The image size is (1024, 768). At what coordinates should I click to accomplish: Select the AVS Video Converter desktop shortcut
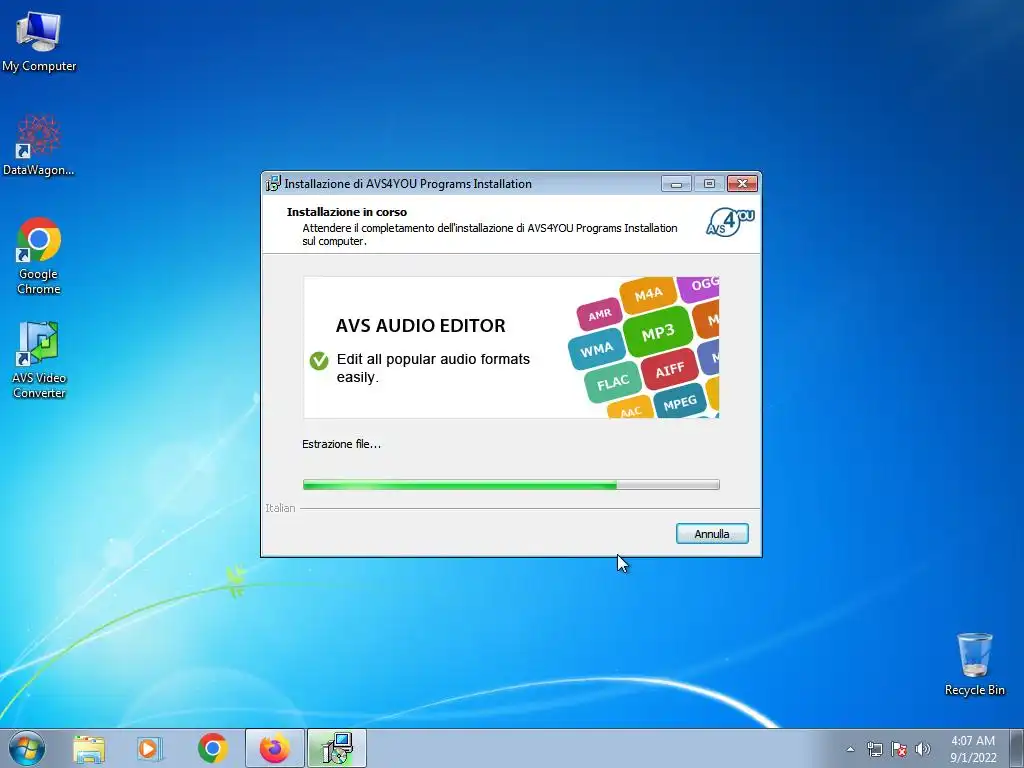(x=39, y=359)
